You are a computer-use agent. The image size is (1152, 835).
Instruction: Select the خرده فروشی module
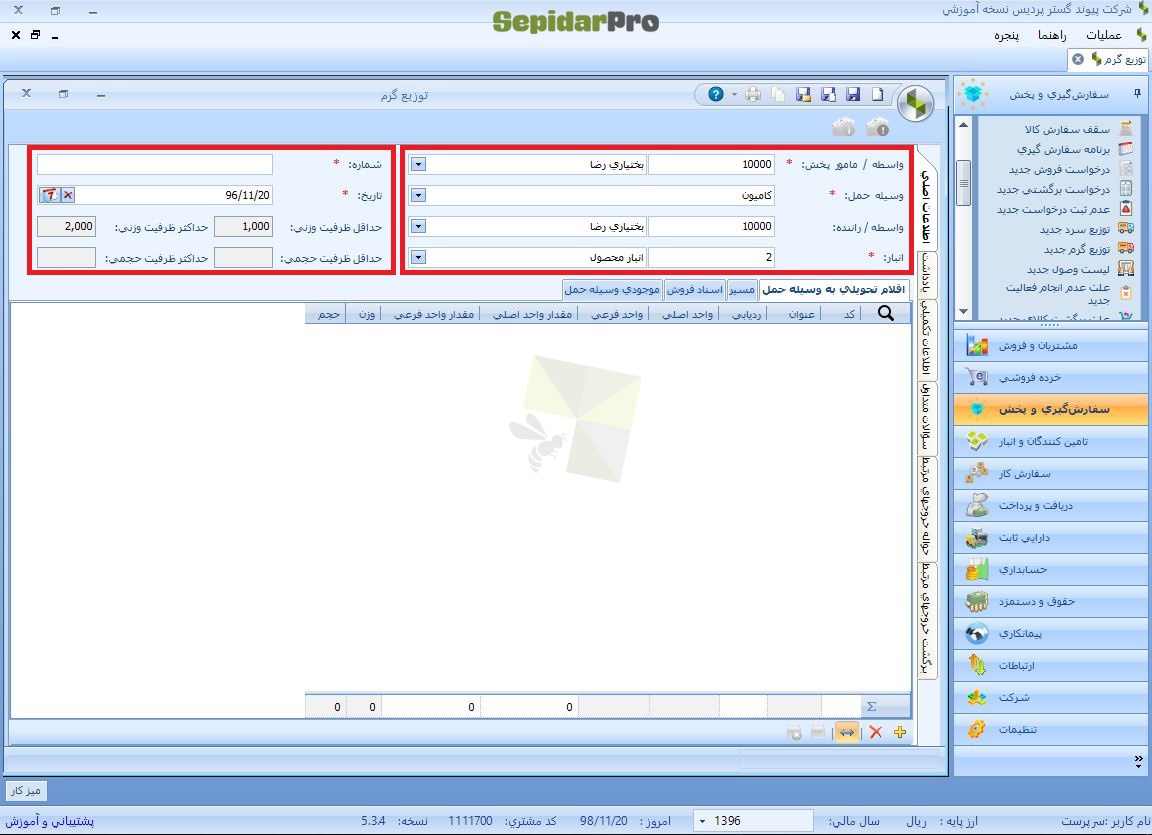1051,377
